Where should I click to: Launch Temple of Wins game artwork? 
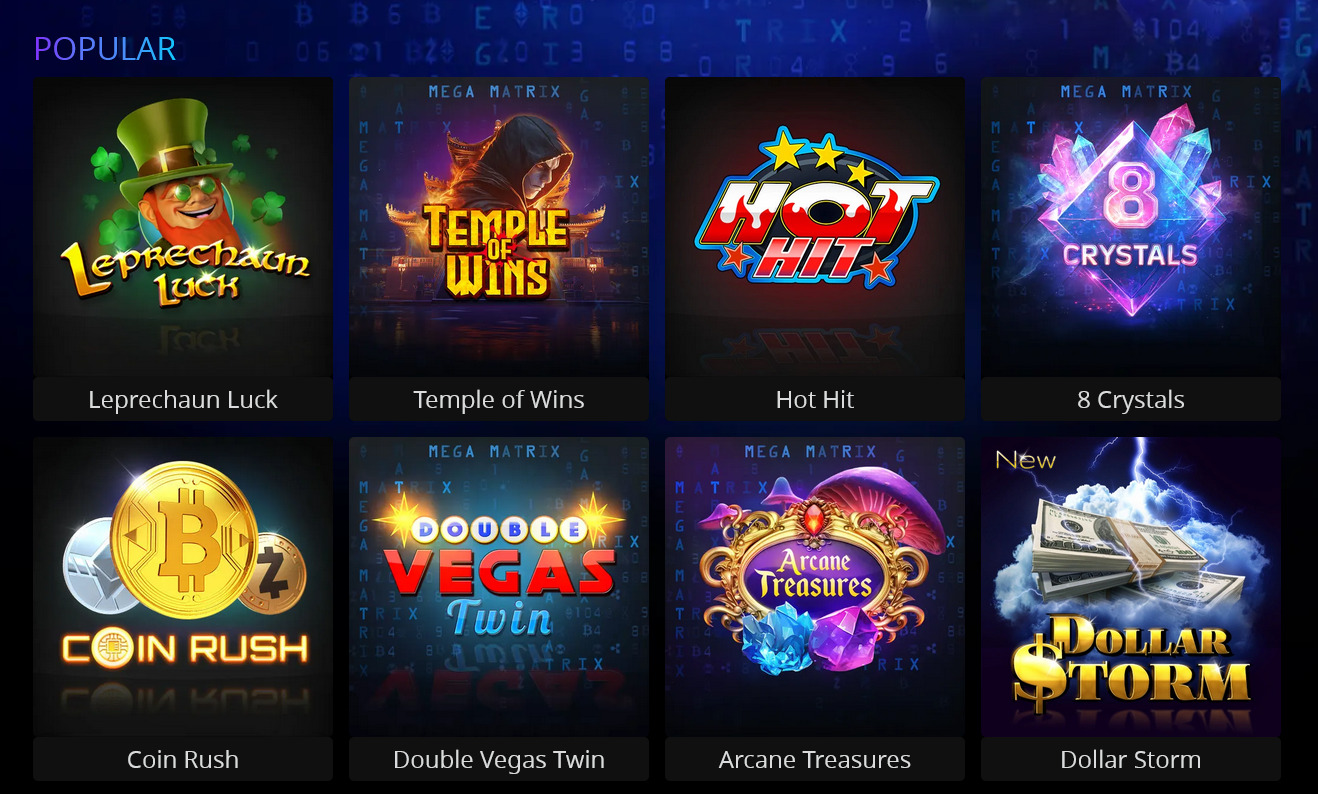499,227
